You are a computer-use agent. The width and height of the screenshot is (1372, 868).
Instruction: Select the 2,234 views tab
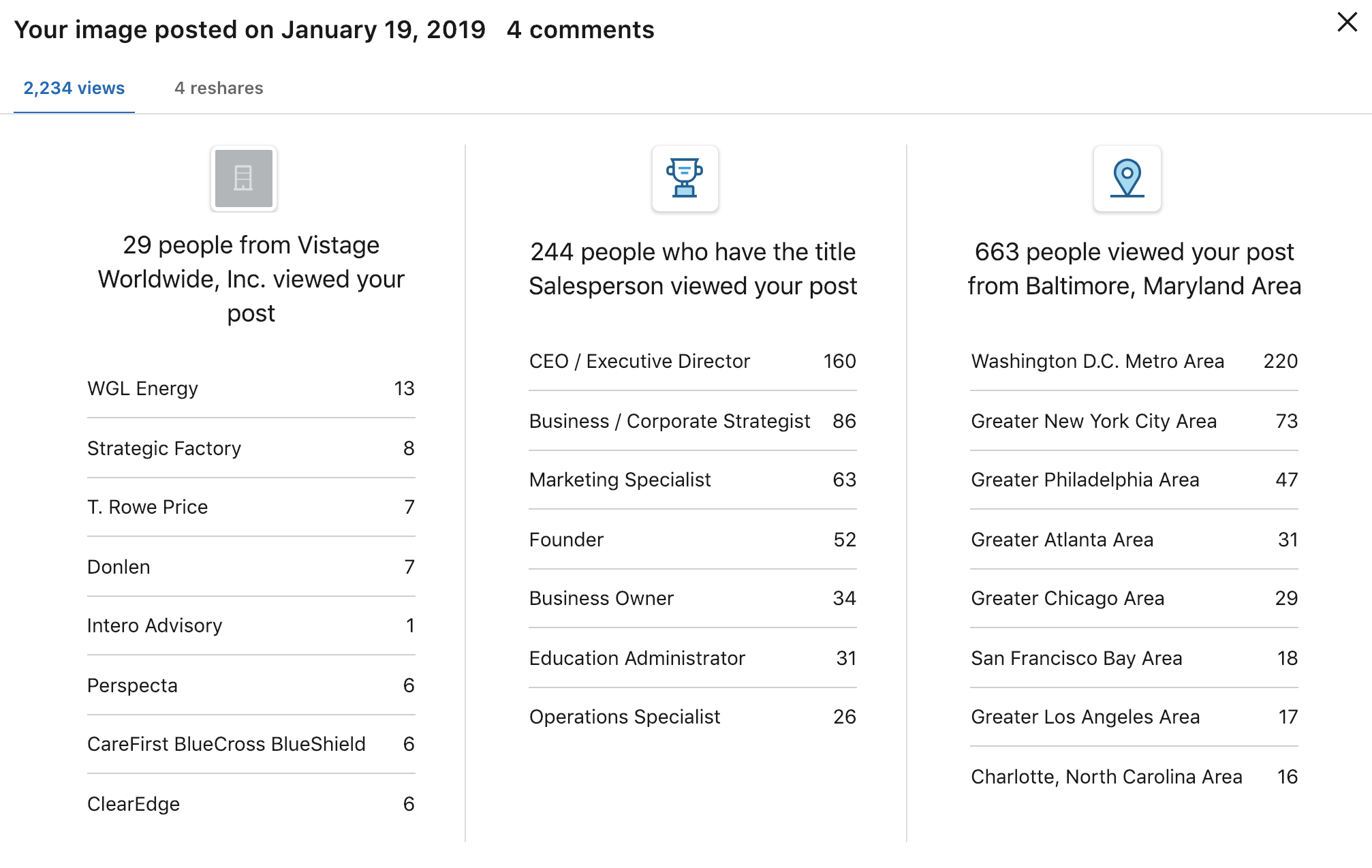(x=74, y=89)
